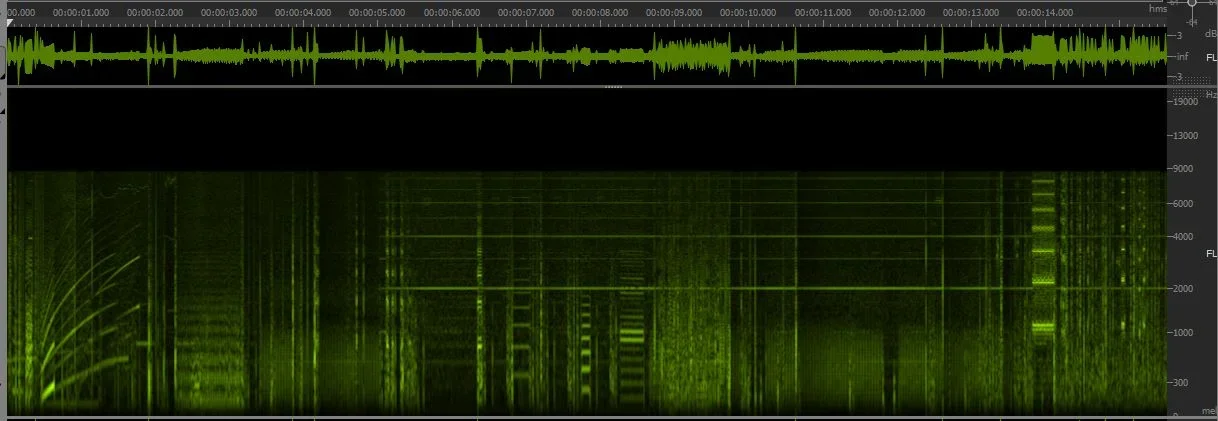Click the 00:00:06.000 ruler label
1218x421 pixels.
point(451,13)
